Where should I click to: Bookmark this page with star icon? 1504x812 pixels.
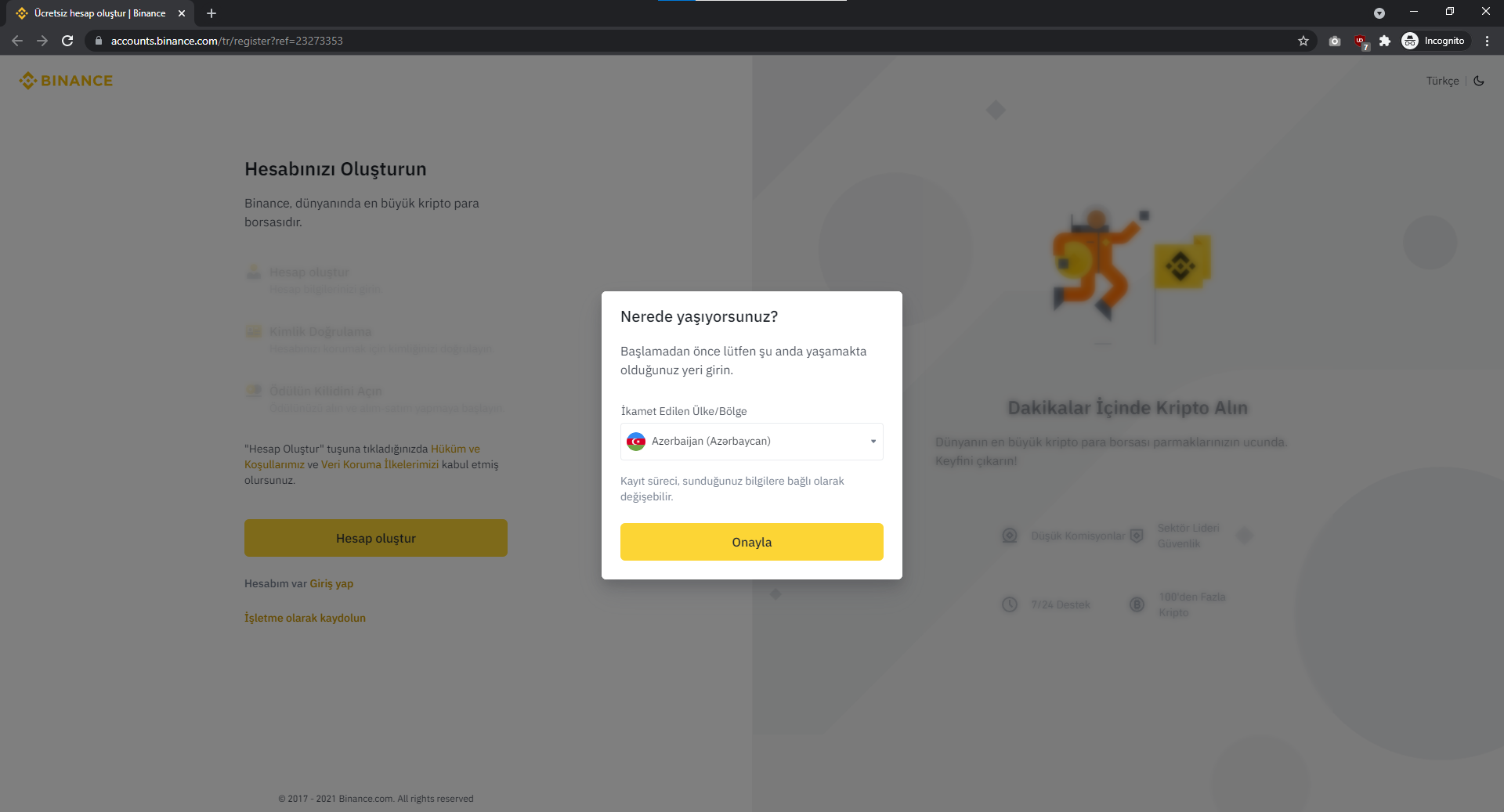pos(1303,41)
